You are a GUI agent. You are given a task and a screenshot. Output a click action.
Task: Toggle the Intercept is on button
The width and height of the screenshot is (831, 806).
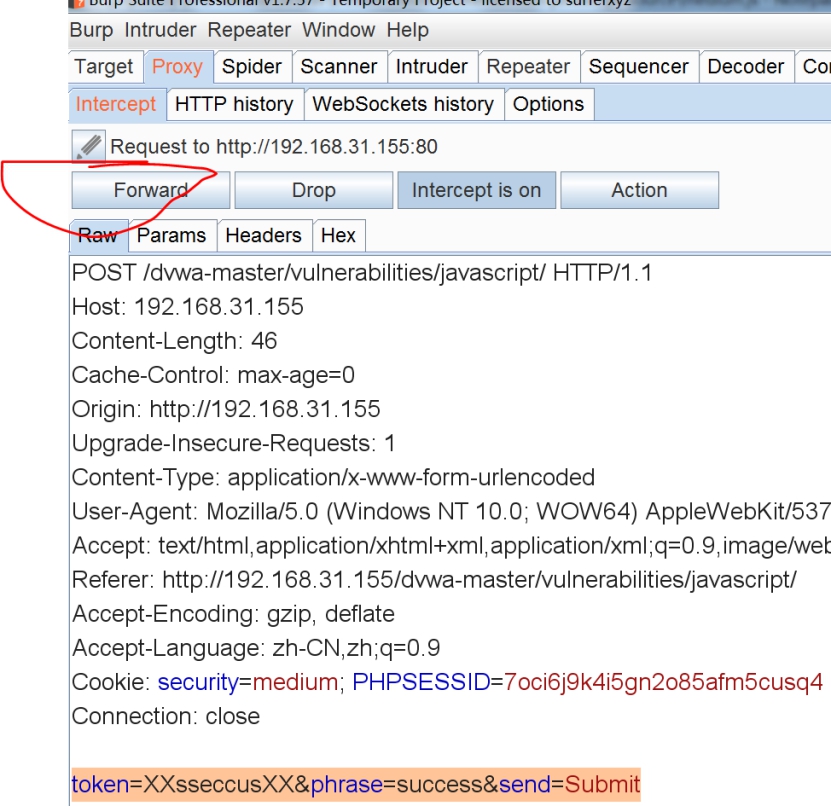click(476, 190)
